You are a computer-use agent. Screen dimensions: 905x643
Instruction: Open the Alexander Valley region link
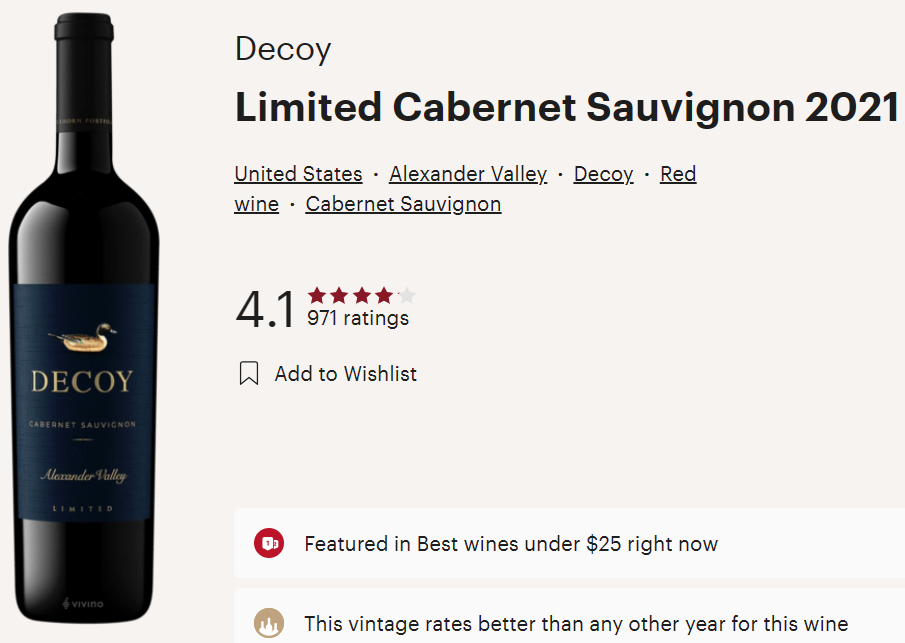(x=468, y=174)
